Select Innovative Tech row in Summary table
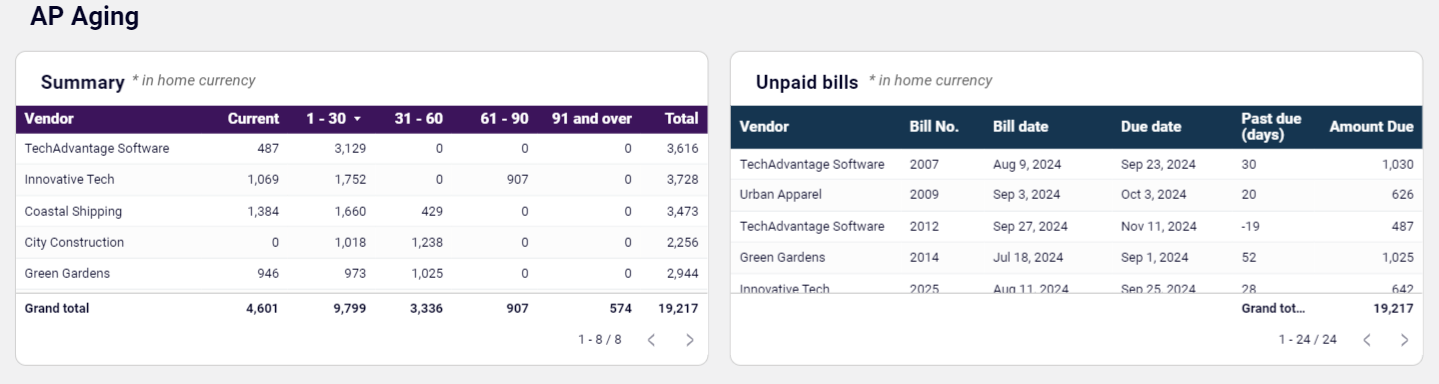This screenshot has height=384, width=1439. (362, 180)
